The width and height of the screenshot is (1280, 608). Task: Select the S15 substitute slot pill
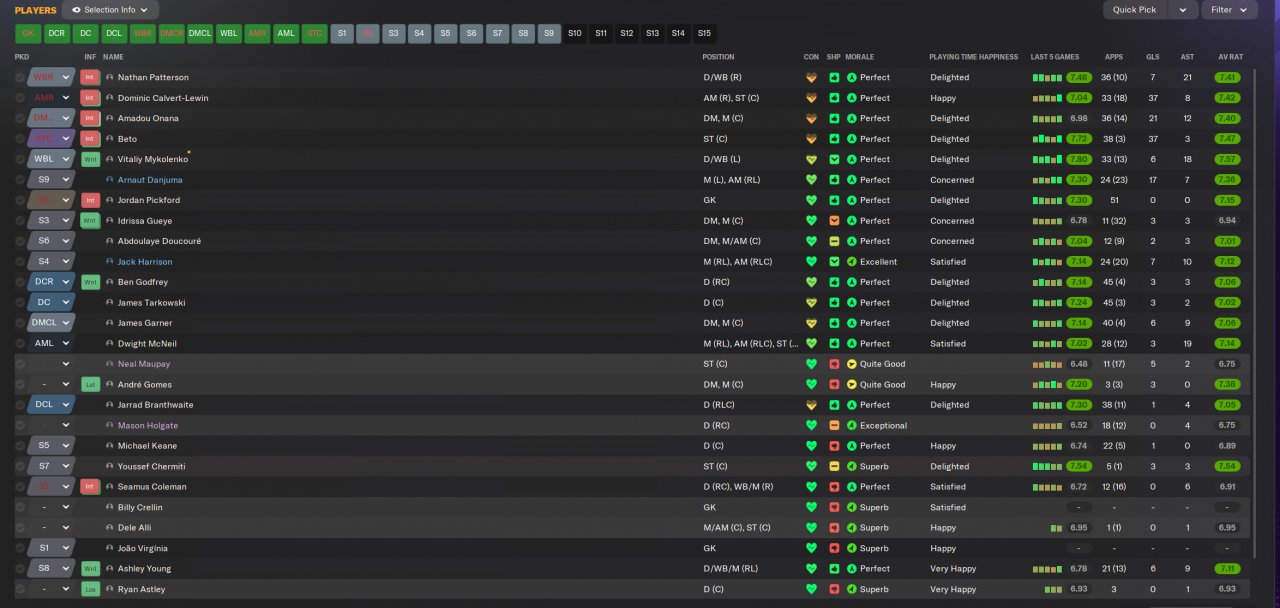click(704, 33)
